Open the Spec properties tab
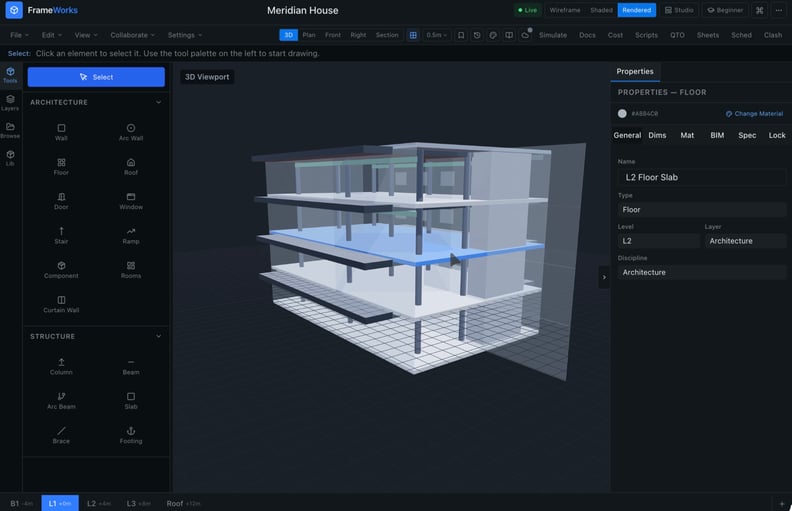792x511 pixels. click(747, 135)
